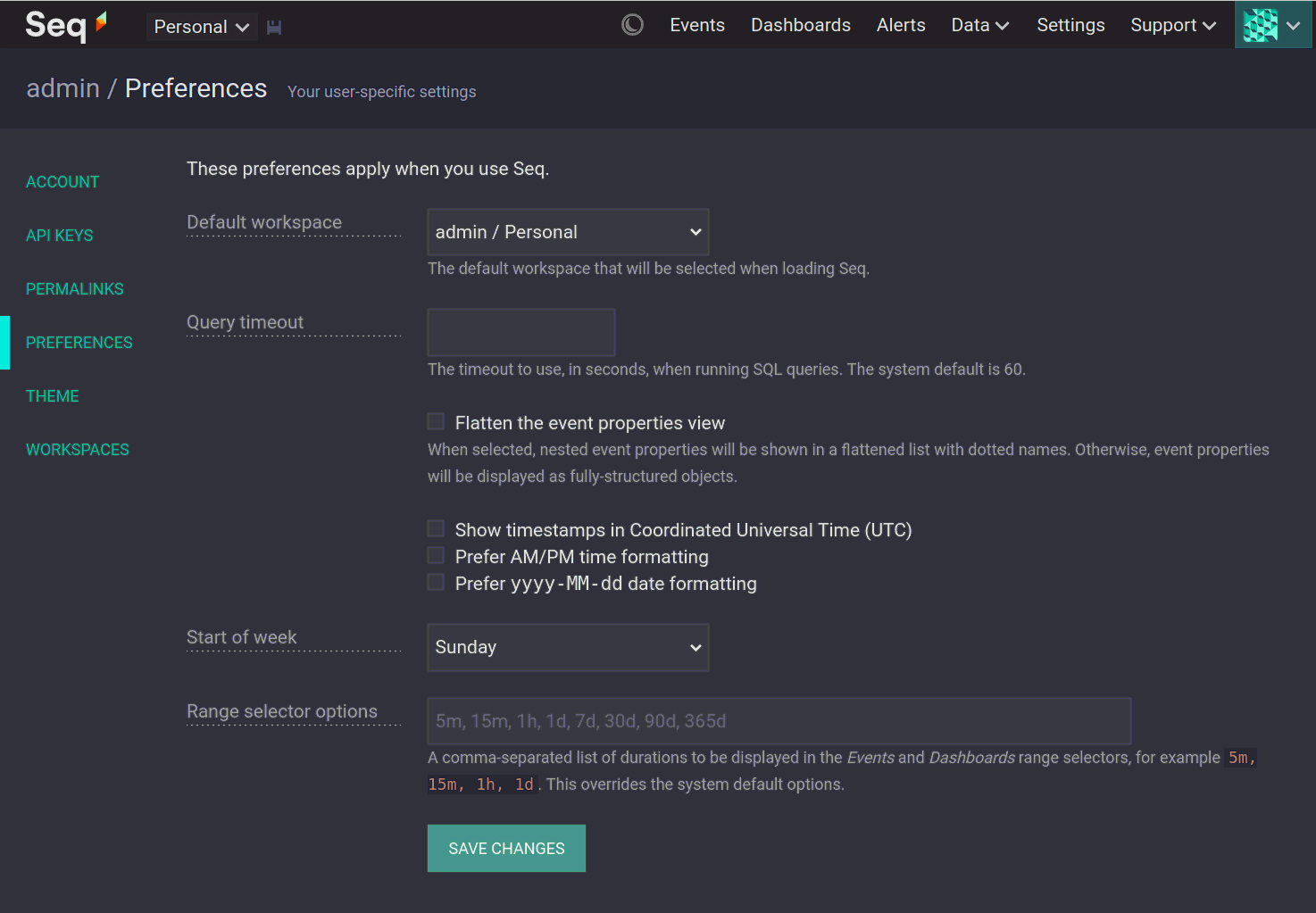Image resolution: width=1316 pixels, height=913 pixels.
Task: Open the Dashboards page
Action: (x=801, y=25)
